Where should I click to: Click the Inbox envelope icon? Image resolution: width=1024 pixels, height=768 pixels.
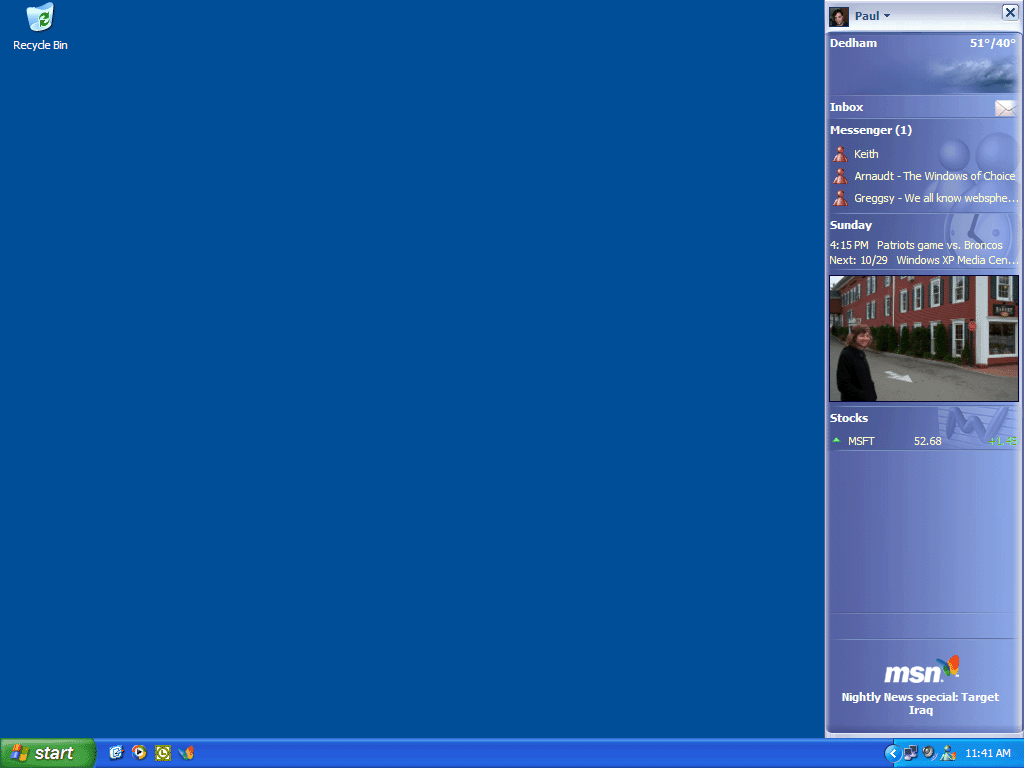click(x=1004, y=108)
